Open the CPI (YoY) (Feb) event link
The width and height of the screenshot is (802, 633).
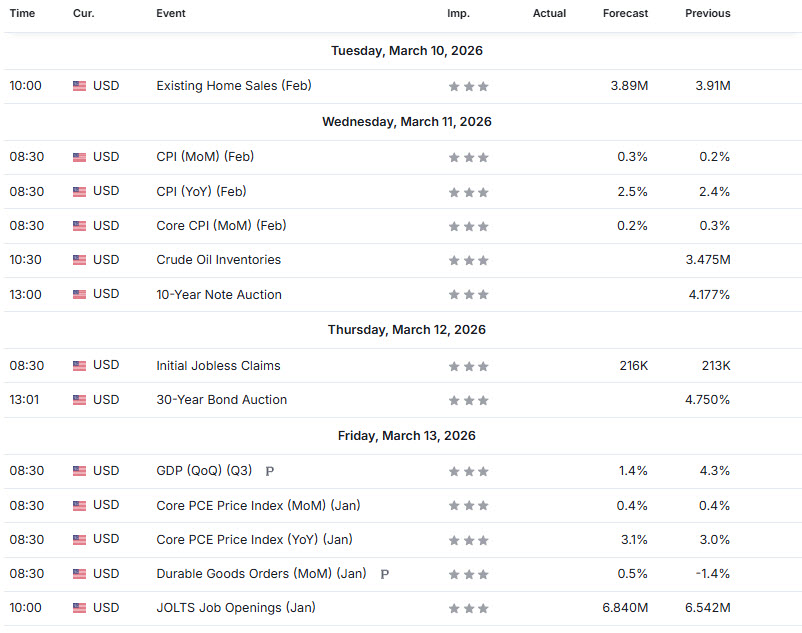point(201,191)
